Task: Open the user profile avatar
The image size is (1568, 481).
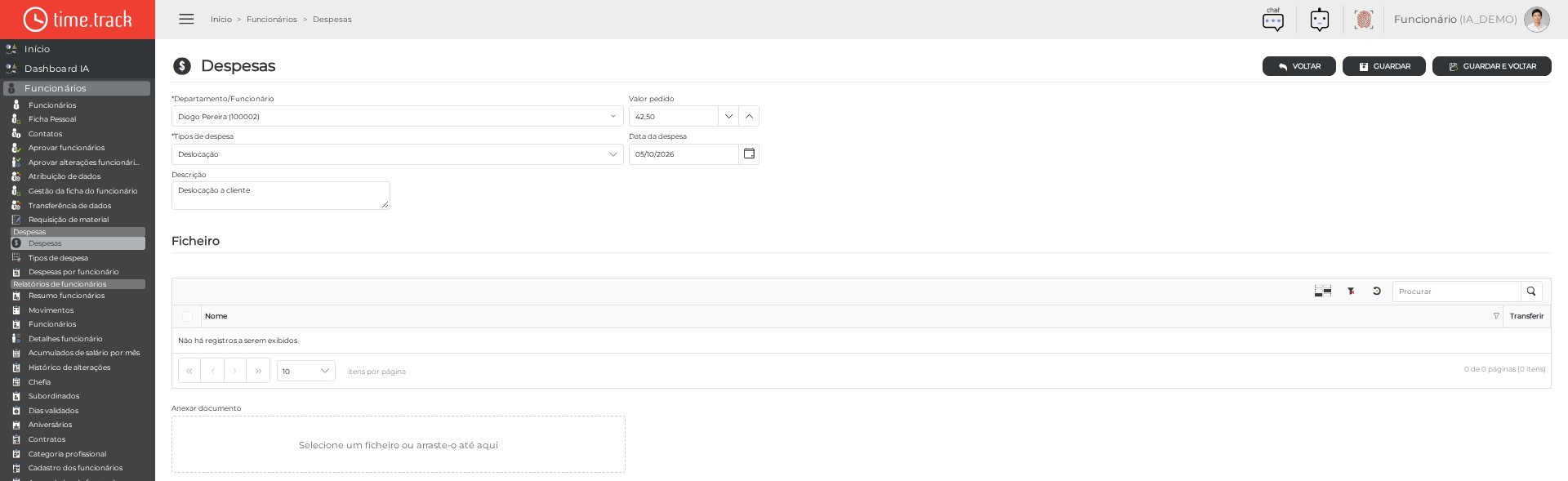Action: [1536, 20]
